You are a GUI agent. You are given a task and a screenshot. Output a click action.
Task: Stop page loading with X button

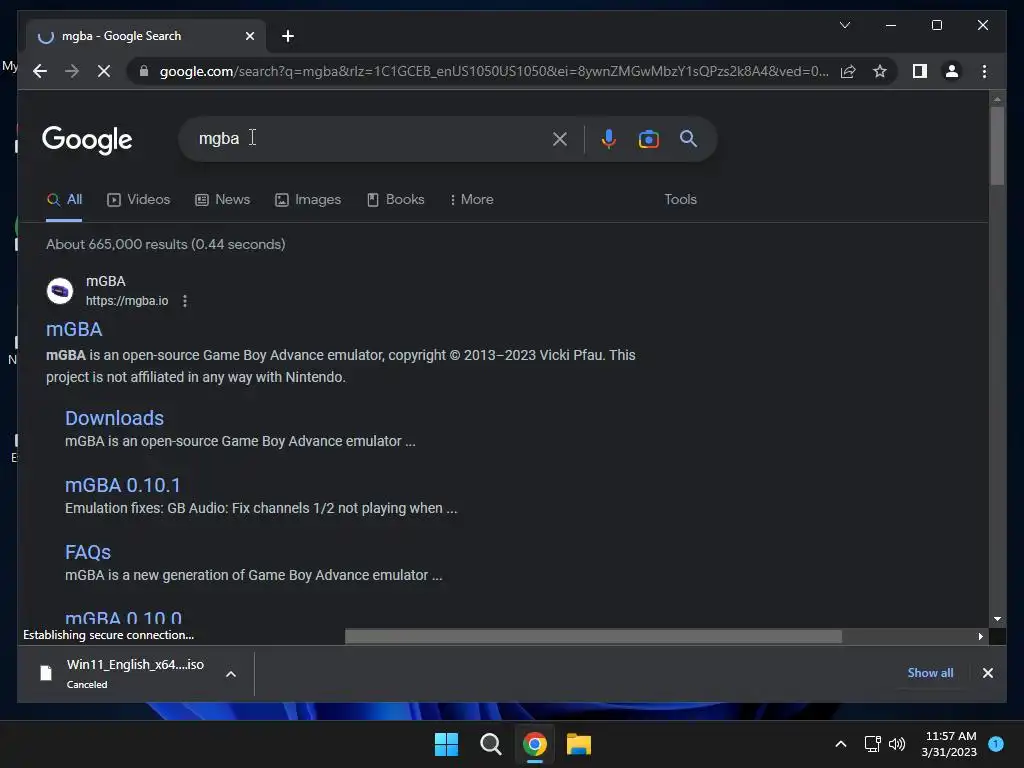click(x=104, y=71)
